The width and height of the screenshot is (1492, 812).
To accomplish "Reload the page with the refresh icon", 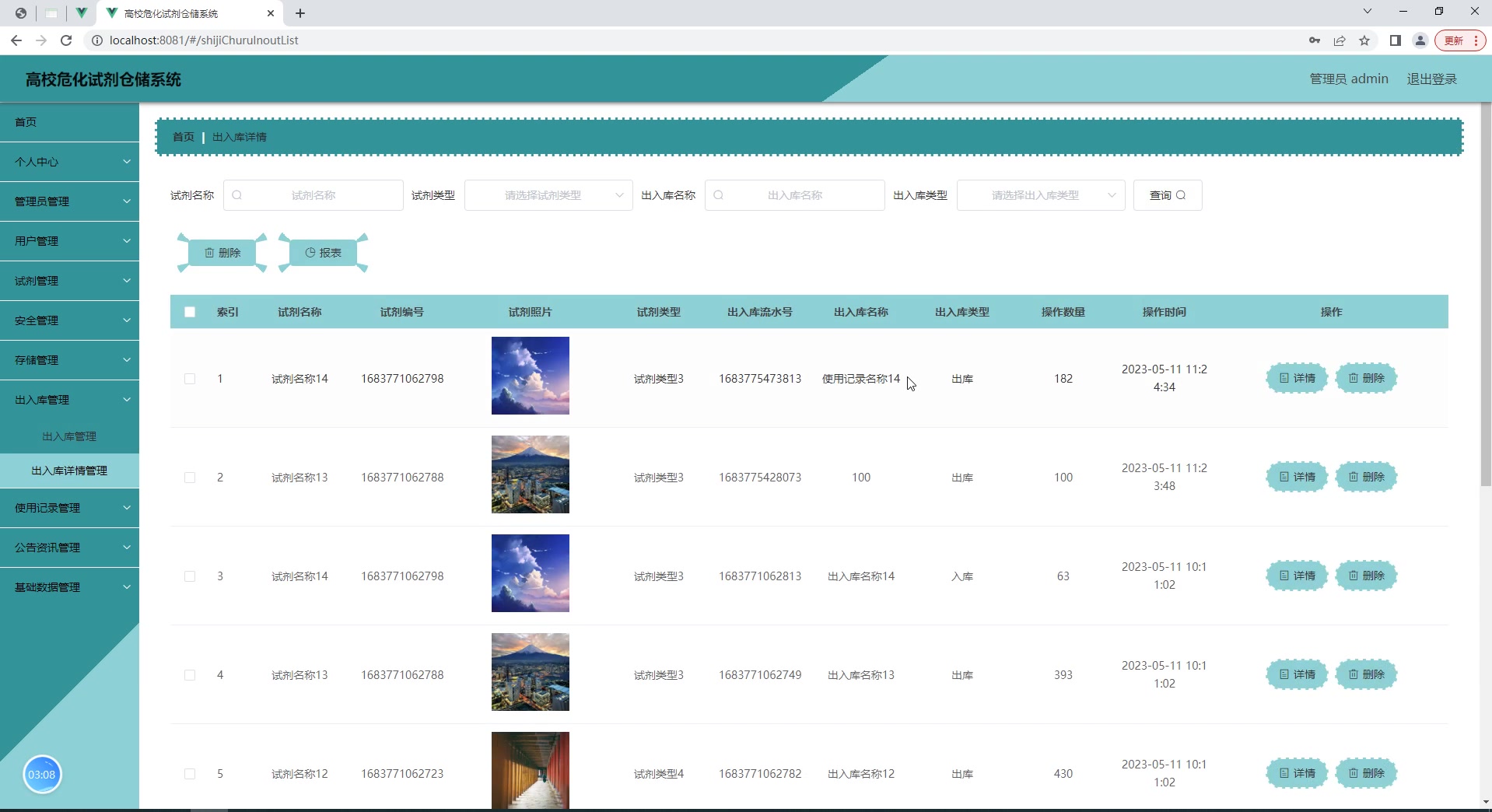I will point(66,40).
